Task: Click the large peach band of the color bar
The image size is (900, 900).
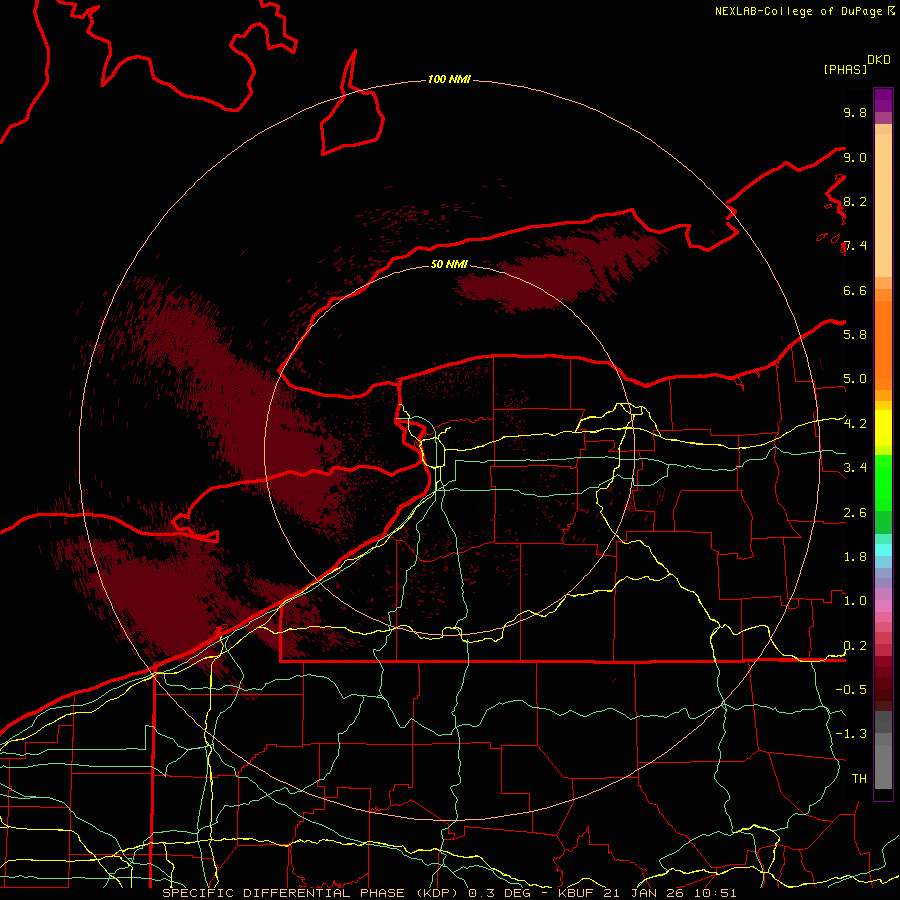Action: tap(883, 205)
